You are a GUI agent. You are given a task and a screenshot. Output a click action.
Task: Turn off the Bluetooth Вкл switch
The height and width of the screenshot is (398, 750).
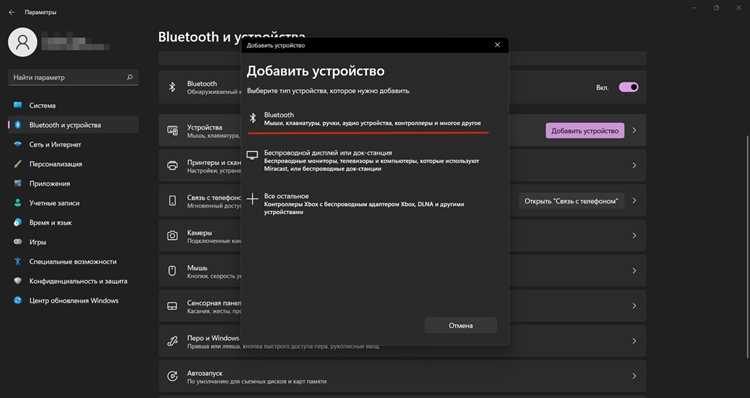pyautogui.click(x=629, y=88)
